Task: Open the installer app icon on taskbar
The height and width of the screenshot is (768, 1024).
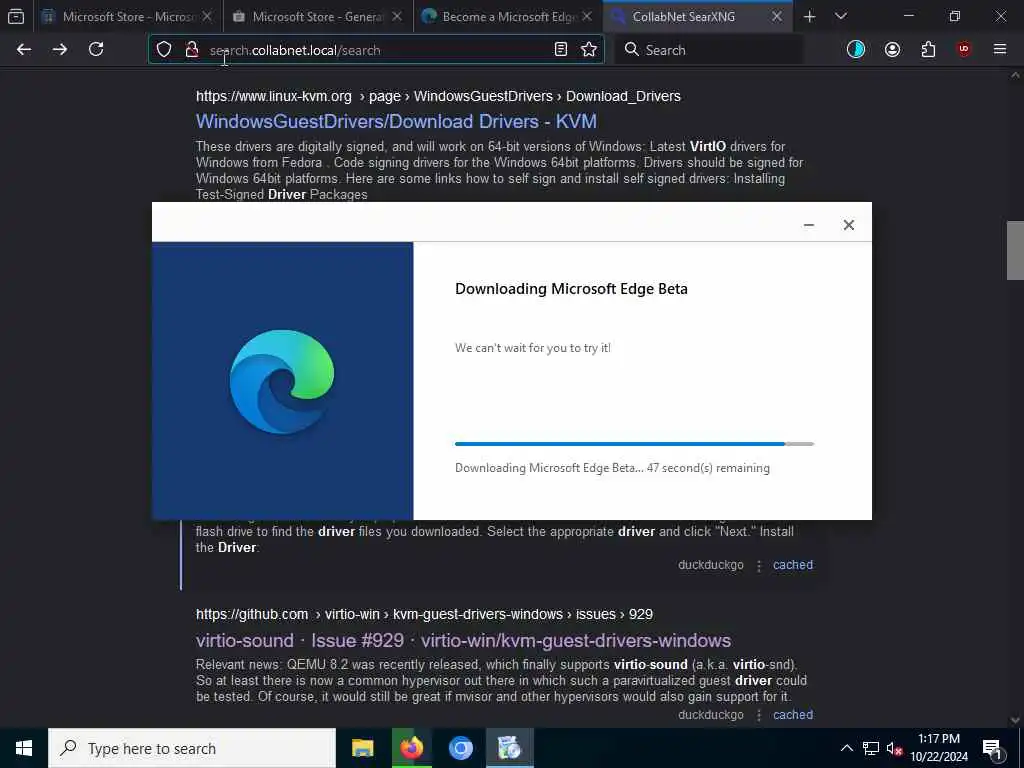Action: (x=509, y=748)
